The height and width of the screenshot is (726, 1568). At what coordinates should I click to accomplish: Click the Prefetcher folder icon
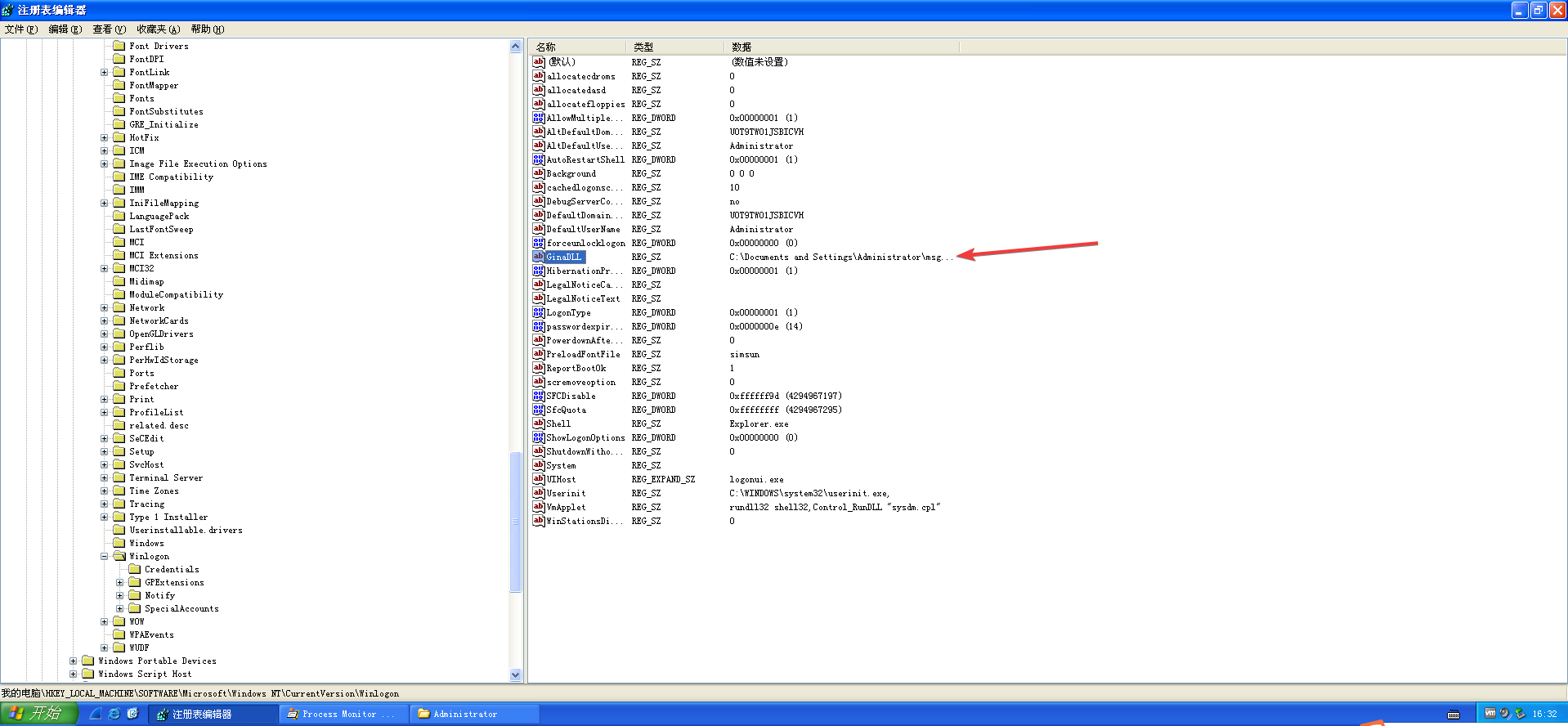pyautogui.click(x=119, y=386)
